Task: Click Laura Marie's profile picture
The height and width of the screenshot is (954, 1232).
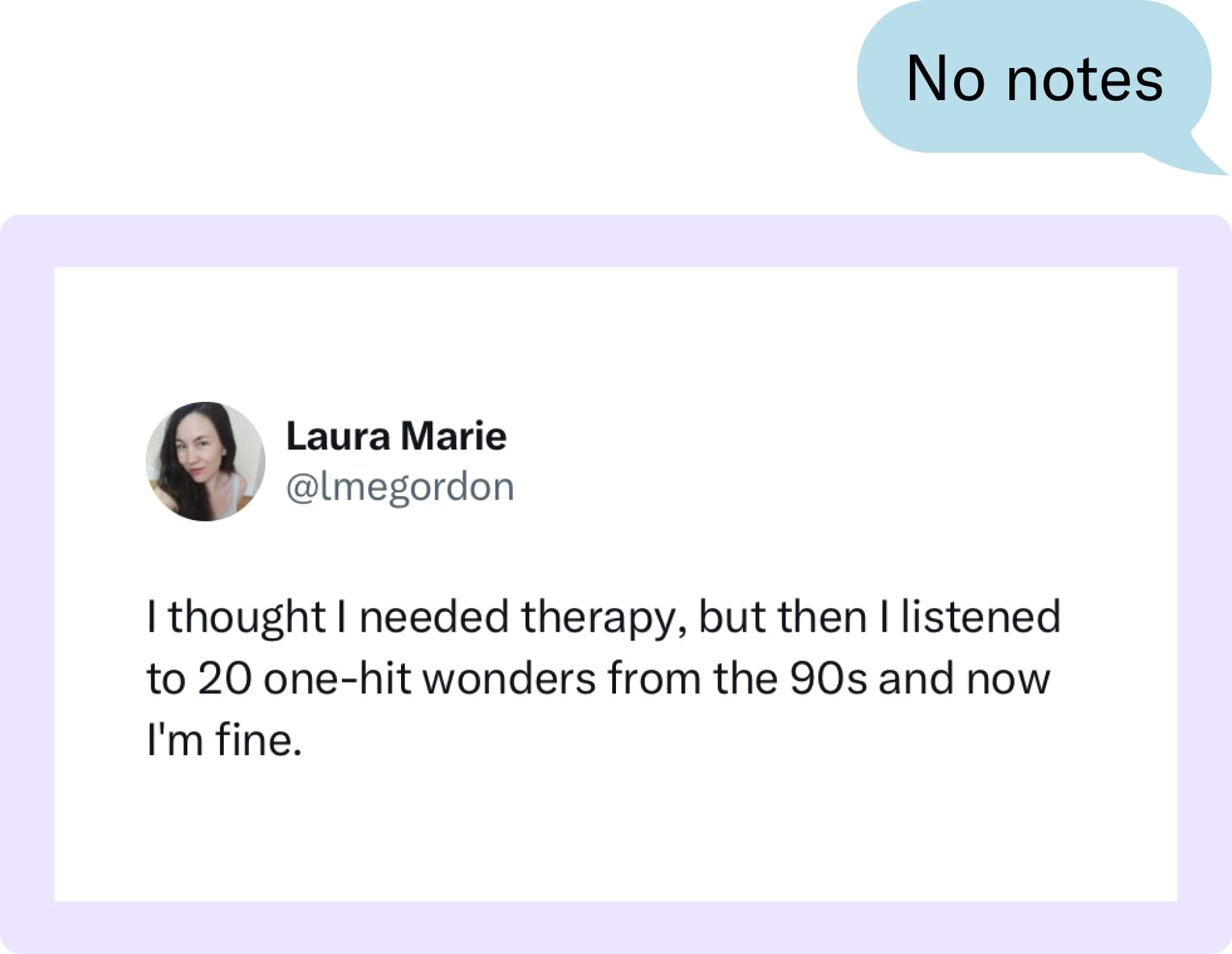Action: point(205,461)
